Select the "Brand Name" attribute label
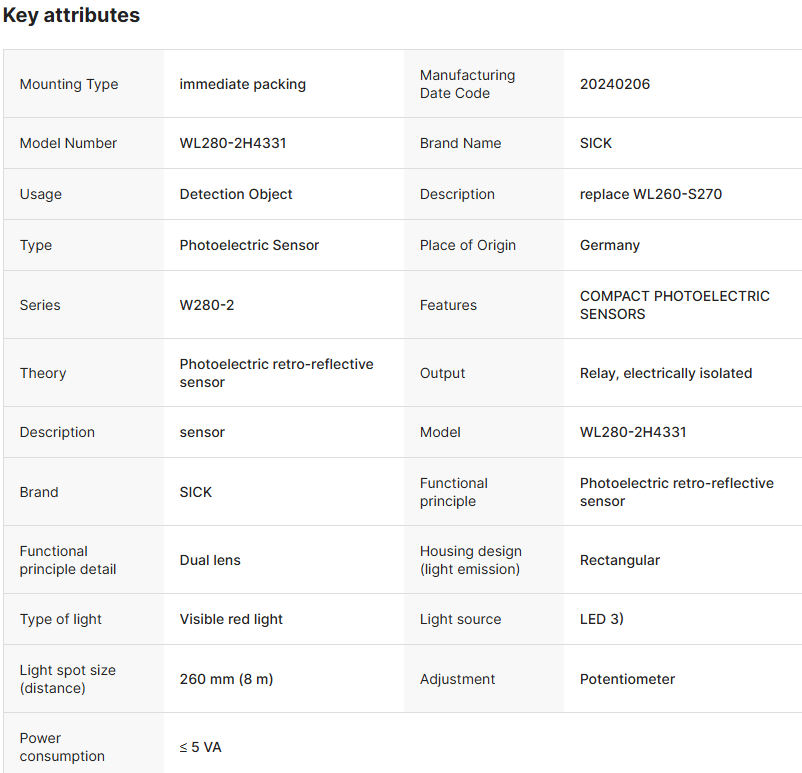The image size is (802, 773). coord(461,143)
